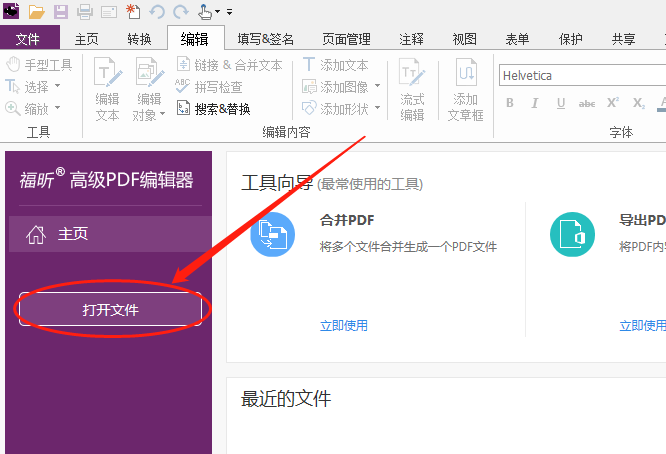This screenshot has width=666, height=454.
Task: Click the 最近的文件 heading
Action: (x=286, y=399)
